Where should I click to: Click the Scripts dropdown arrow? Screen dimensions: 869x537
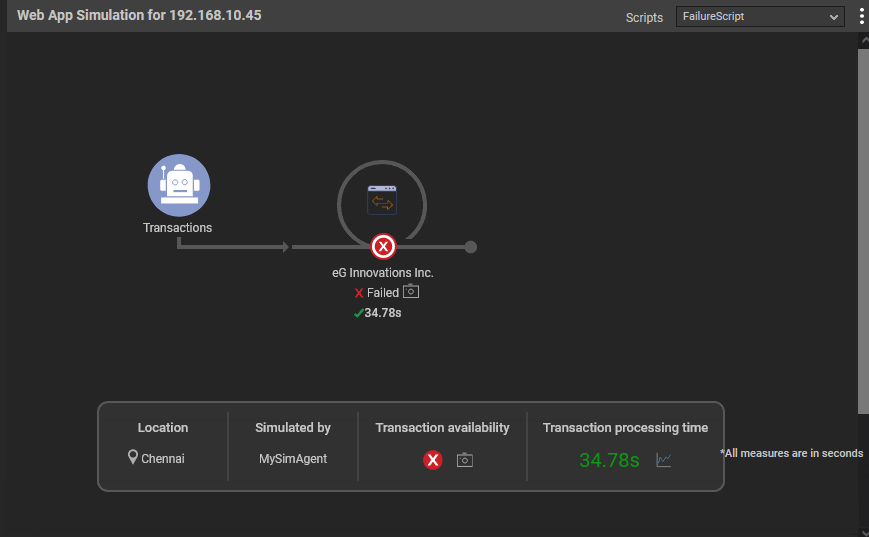pos(834,17)
